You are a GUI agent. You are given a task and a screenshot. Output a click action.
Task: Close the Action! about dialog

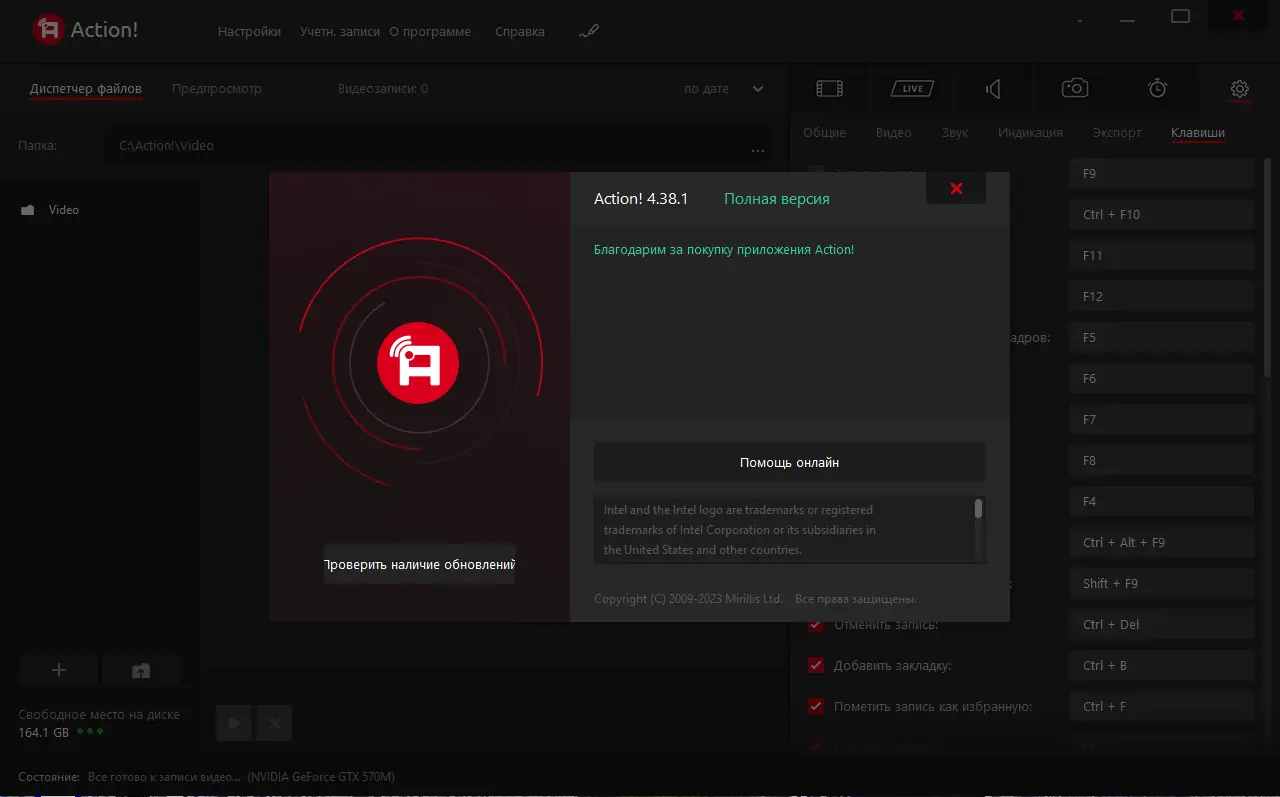tap(956, 188)
